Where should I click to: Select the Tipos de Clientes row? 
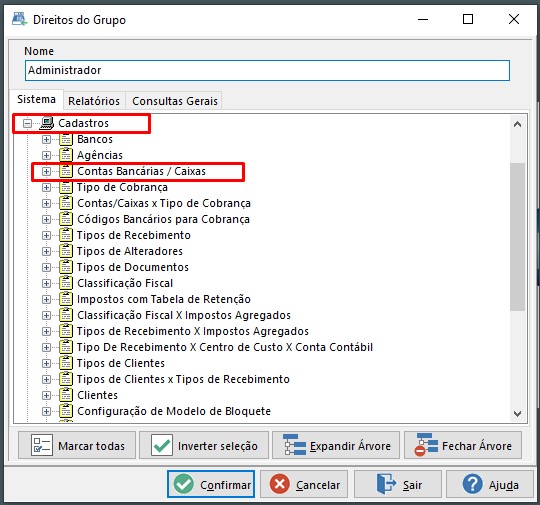pos(121,363)
